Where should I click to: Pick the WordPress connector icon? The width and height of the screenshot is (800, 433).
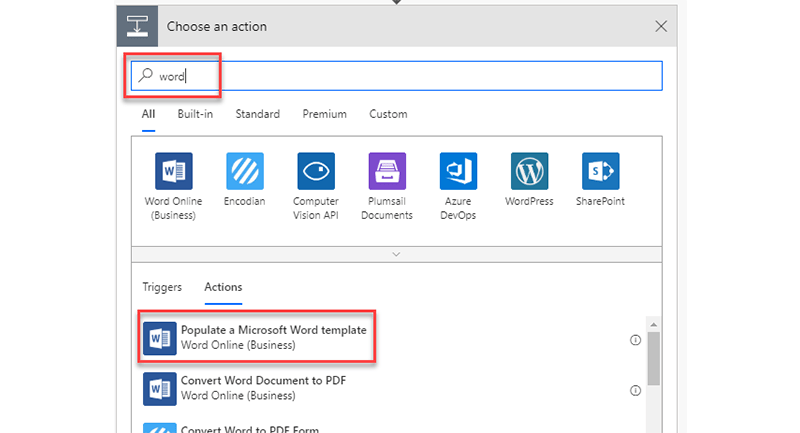[529, 171]
